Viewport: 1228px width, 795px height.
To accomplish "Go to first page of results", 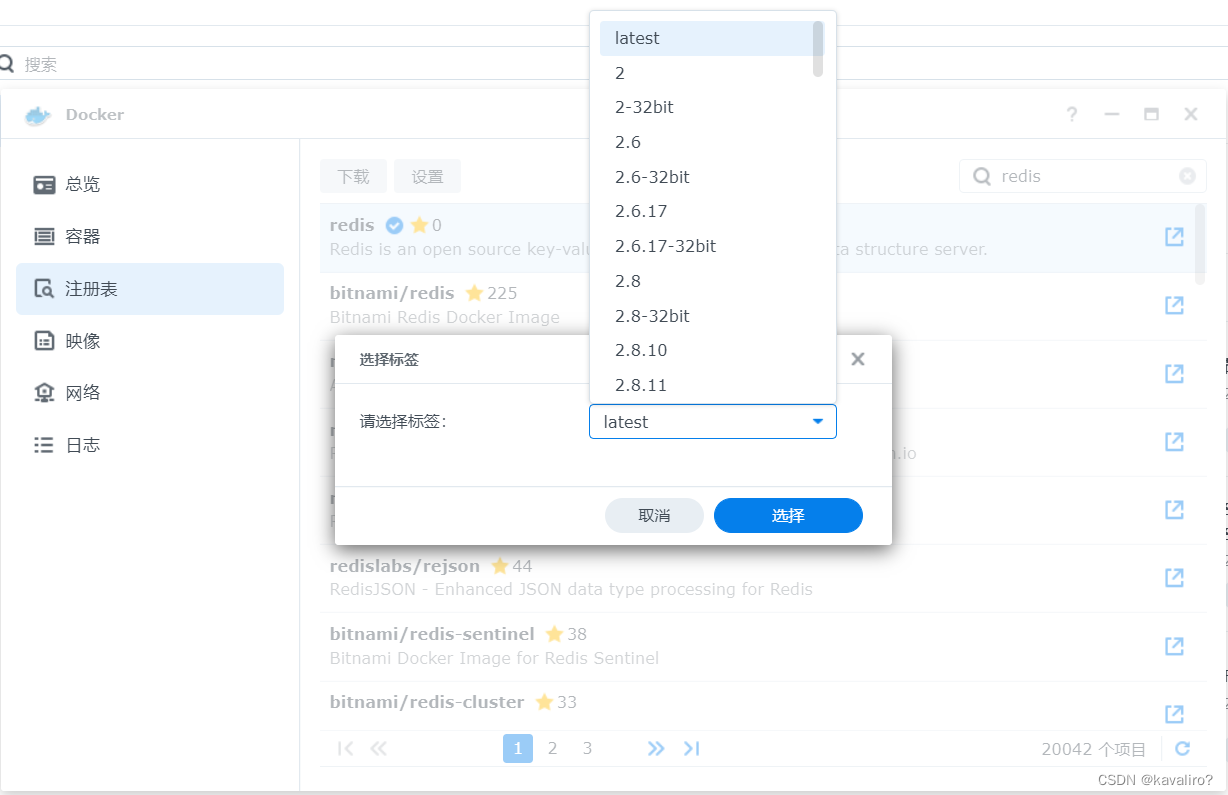I will 345,748.
